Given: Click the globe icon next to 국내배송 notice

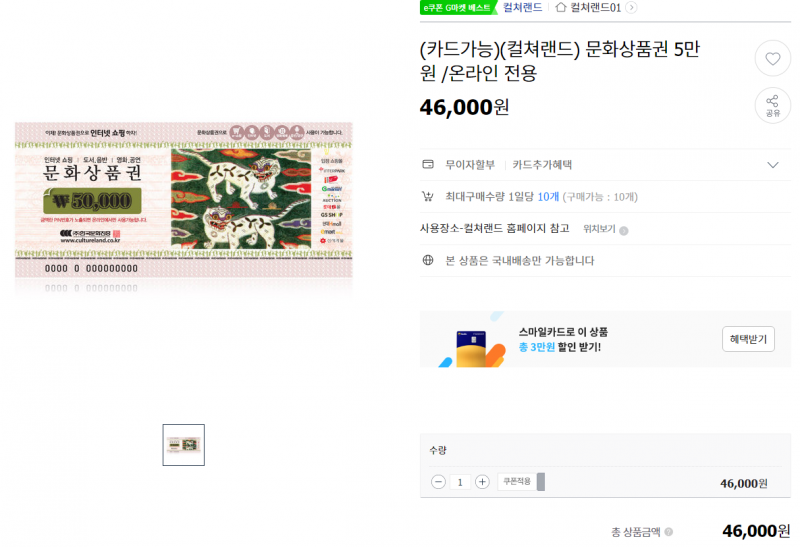Looking at the screenshot, I should [x=428, y=260].
